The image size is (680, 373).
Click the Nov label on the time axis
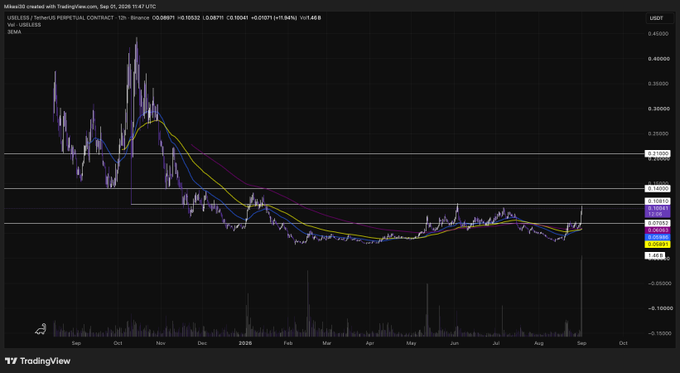(161, 343)
